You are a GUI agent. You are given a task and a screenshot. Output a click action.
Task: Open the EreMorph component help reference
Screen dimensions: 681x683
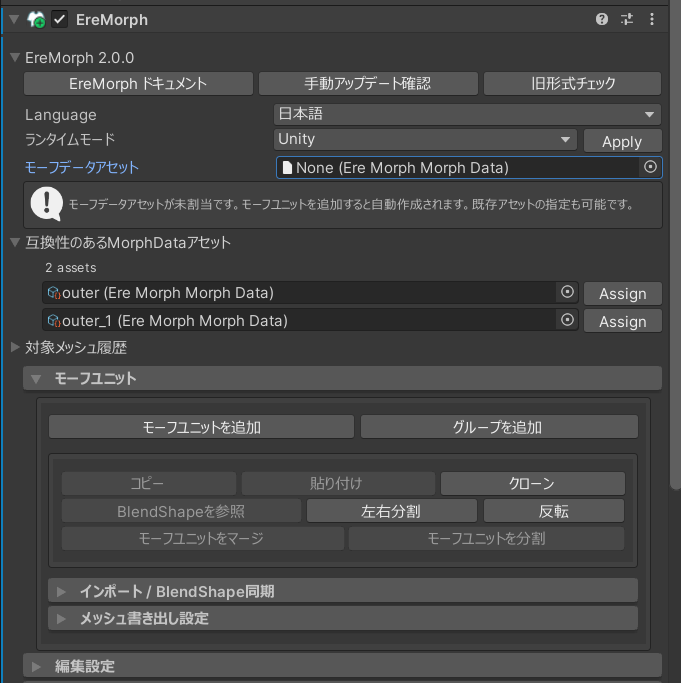(x=602, y=19)
